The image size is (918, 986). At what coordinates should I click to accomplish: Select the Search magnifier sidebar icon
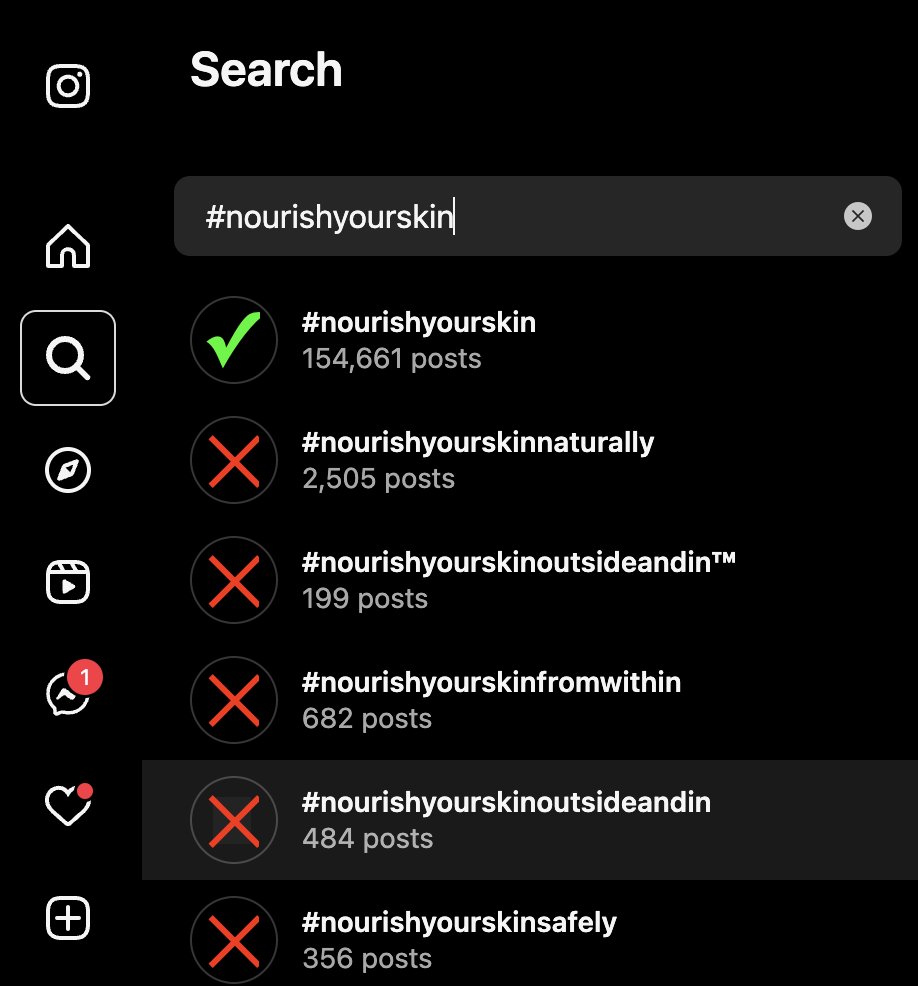click(x=68, y=358)
